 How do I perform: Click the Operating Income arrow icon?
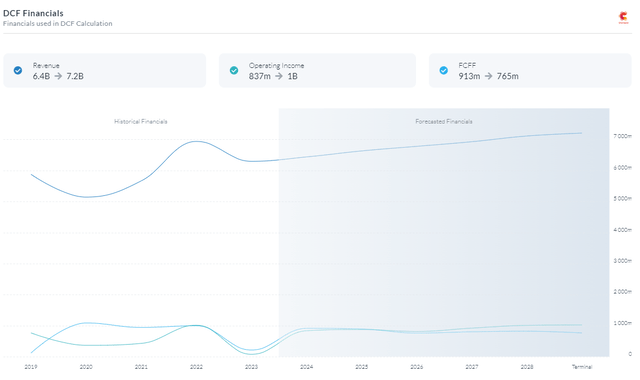(279, 76)
